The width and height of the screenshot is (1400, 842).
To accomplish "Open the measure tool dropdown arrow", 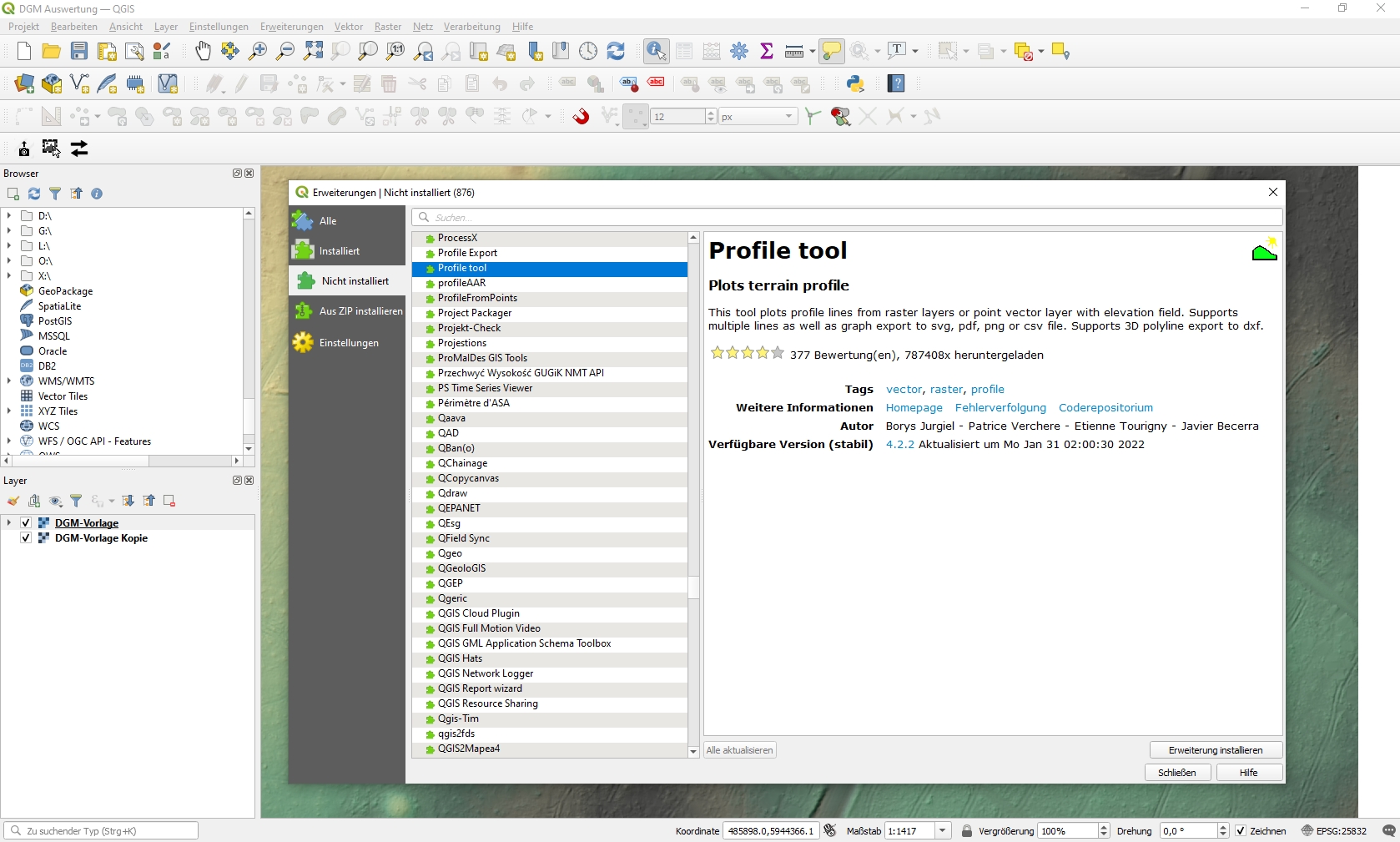I will pyautogui.click(x=812, y=52).
